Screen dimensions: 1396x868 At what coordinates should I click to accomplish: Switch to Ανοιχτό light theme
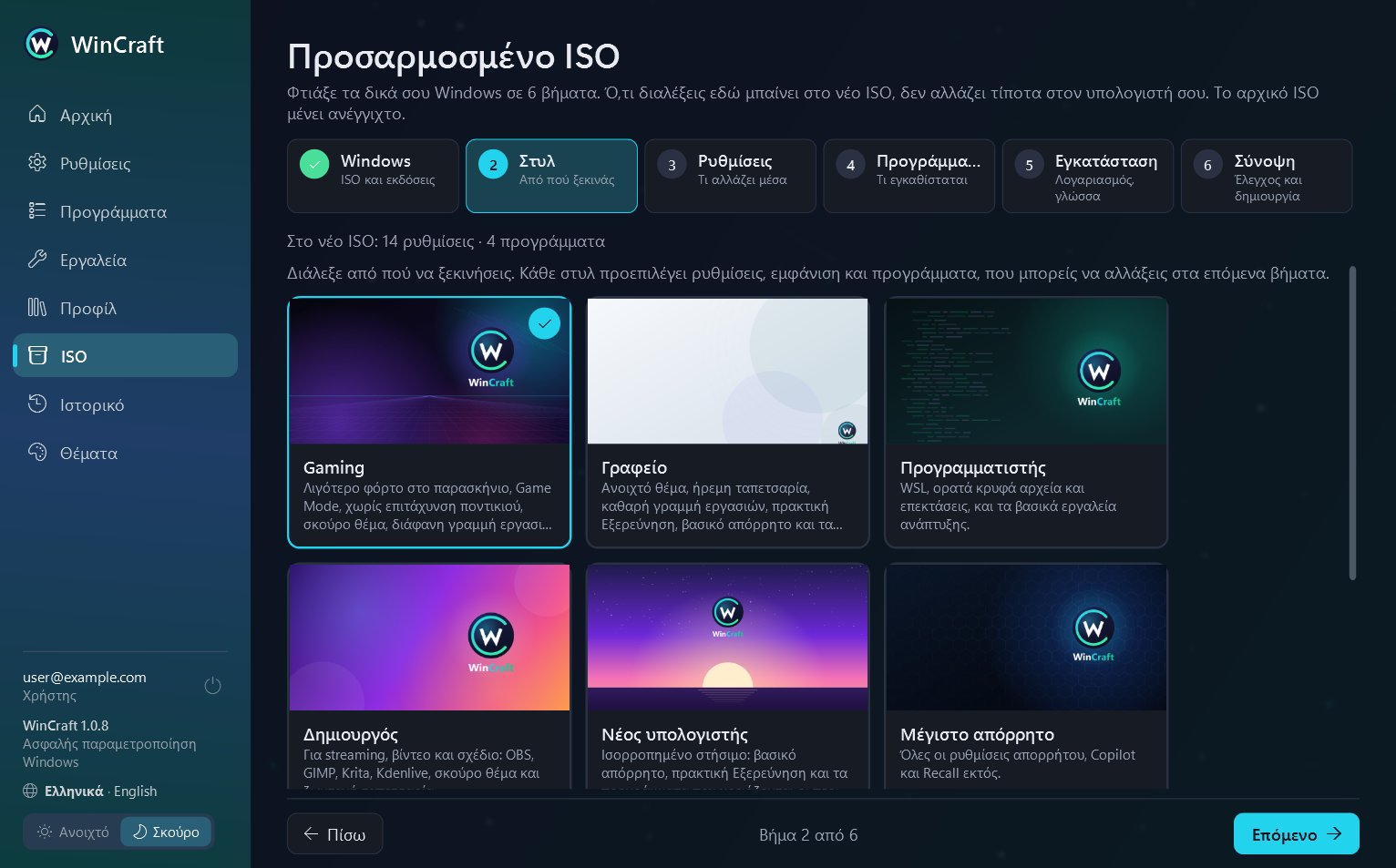(x=73, y=832)
